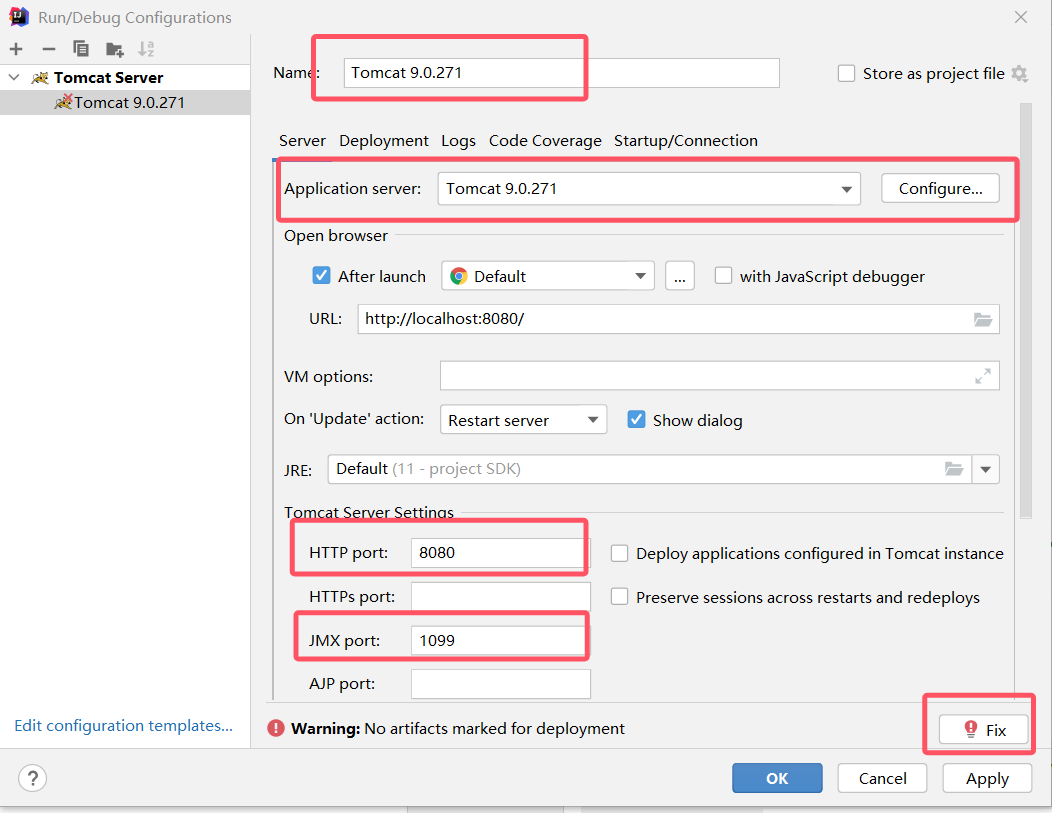Screen dimensions: 1052x813
Task: Check Preserve sessions across restarts and redeploys
Action: (619, 597)
